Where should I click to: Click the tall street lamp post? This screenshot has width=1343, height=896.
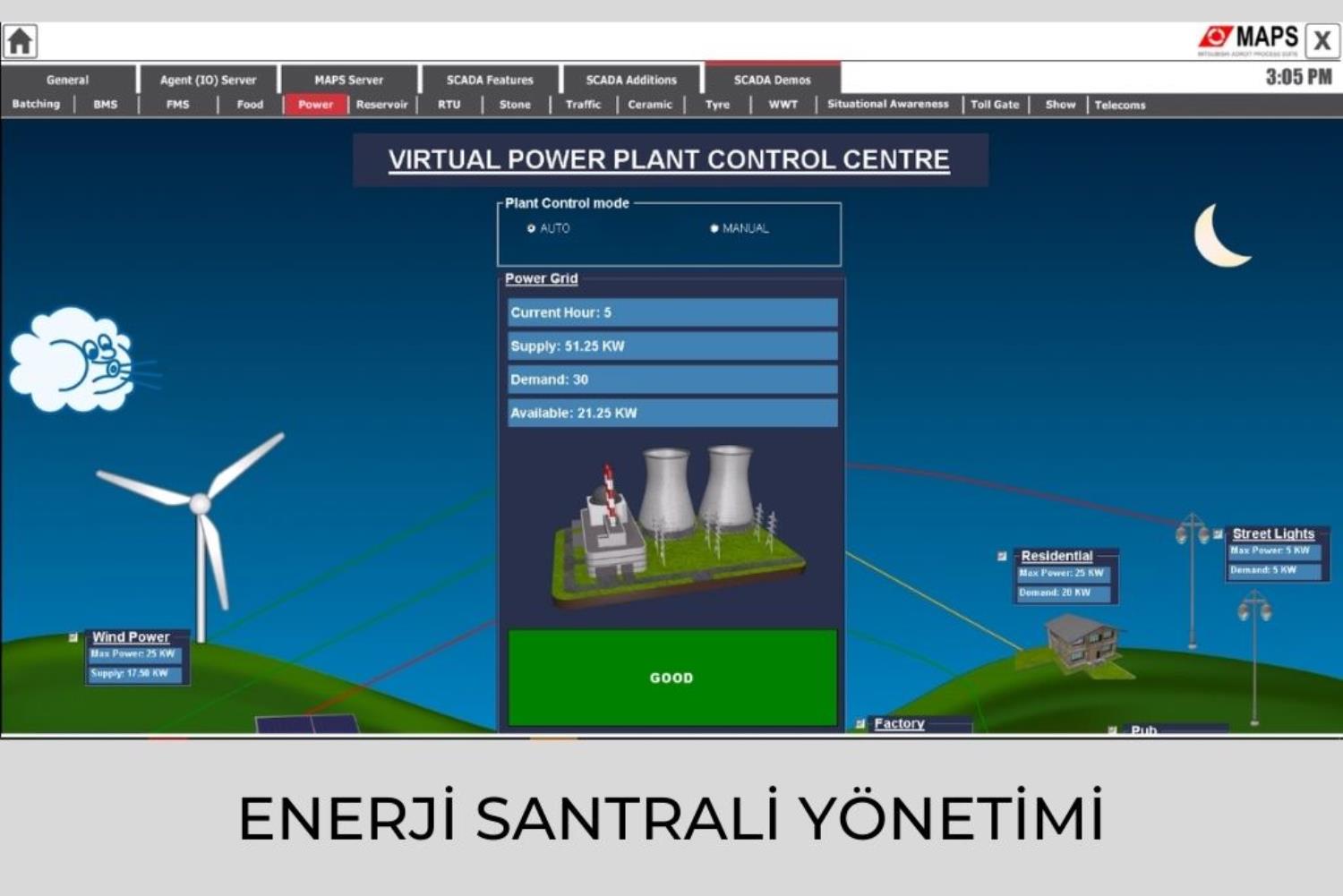(x=1193, y=580)
